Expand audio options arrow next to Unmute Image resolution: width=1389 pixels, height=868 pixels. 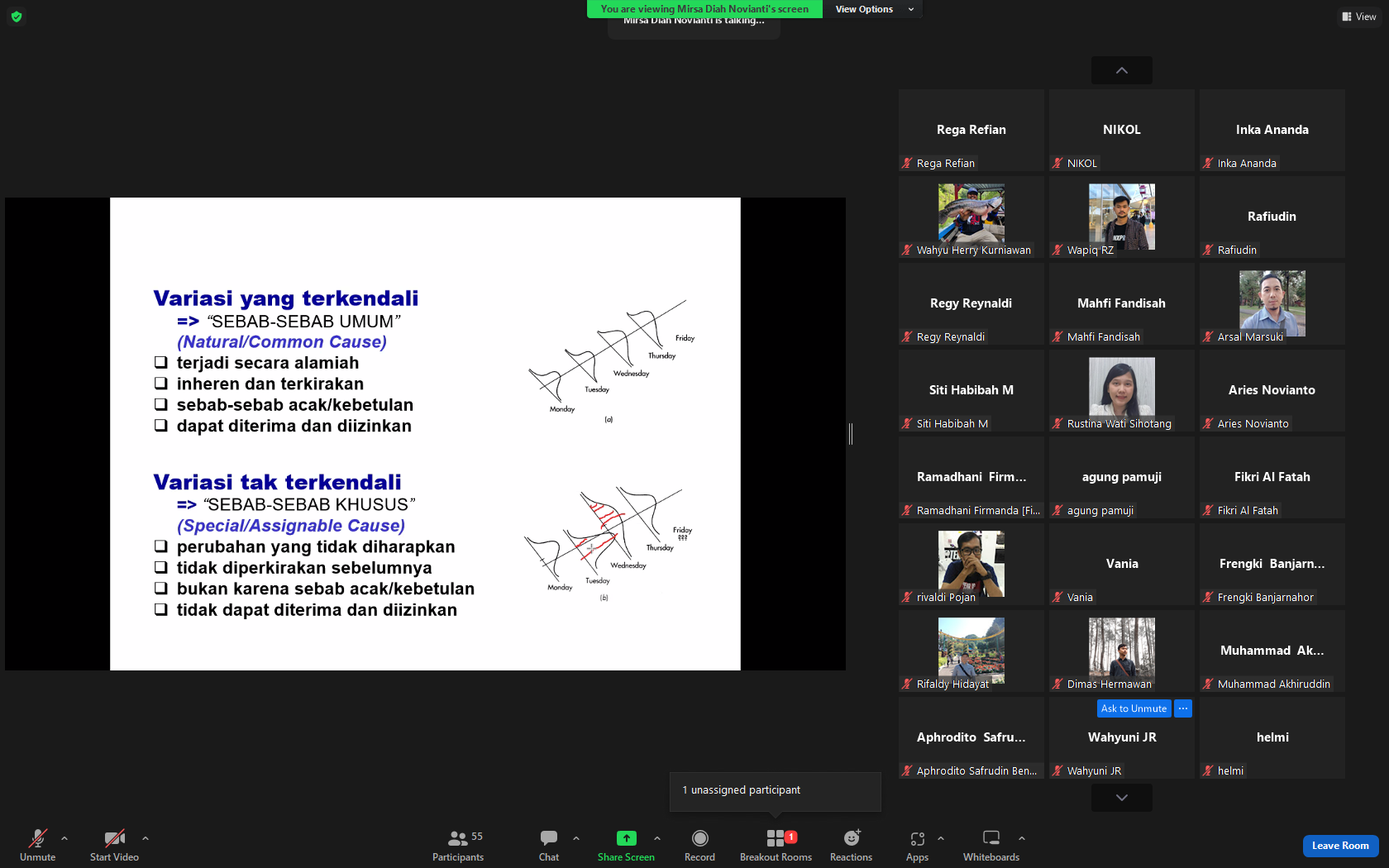pos(64,838)
